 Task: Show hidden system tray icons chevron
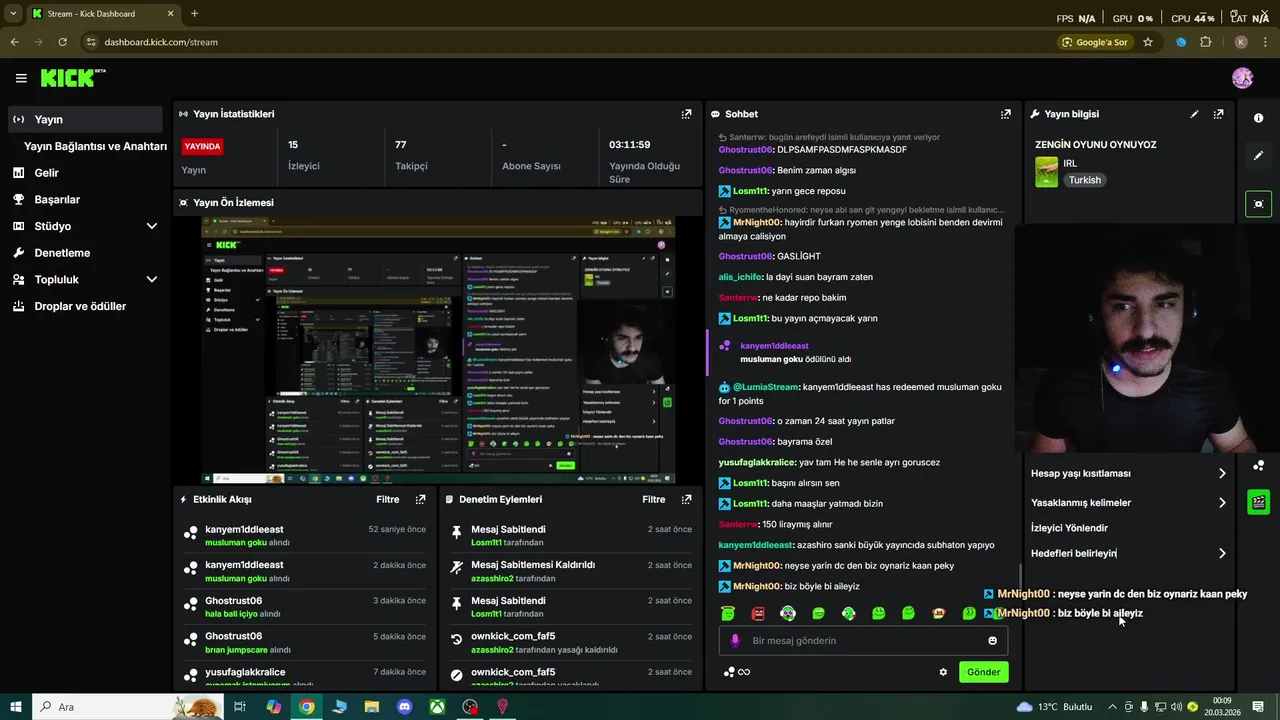pyautogui.click(x=1112, y=707)
